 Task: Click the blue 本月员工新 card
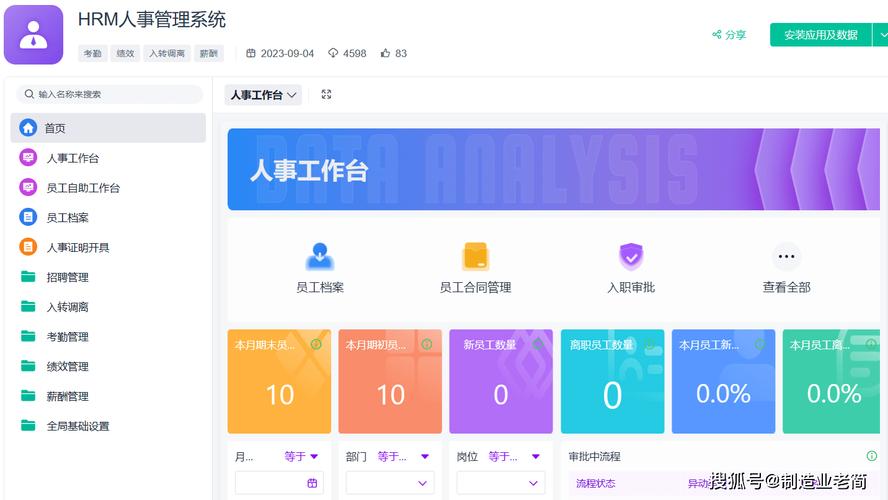723,382
